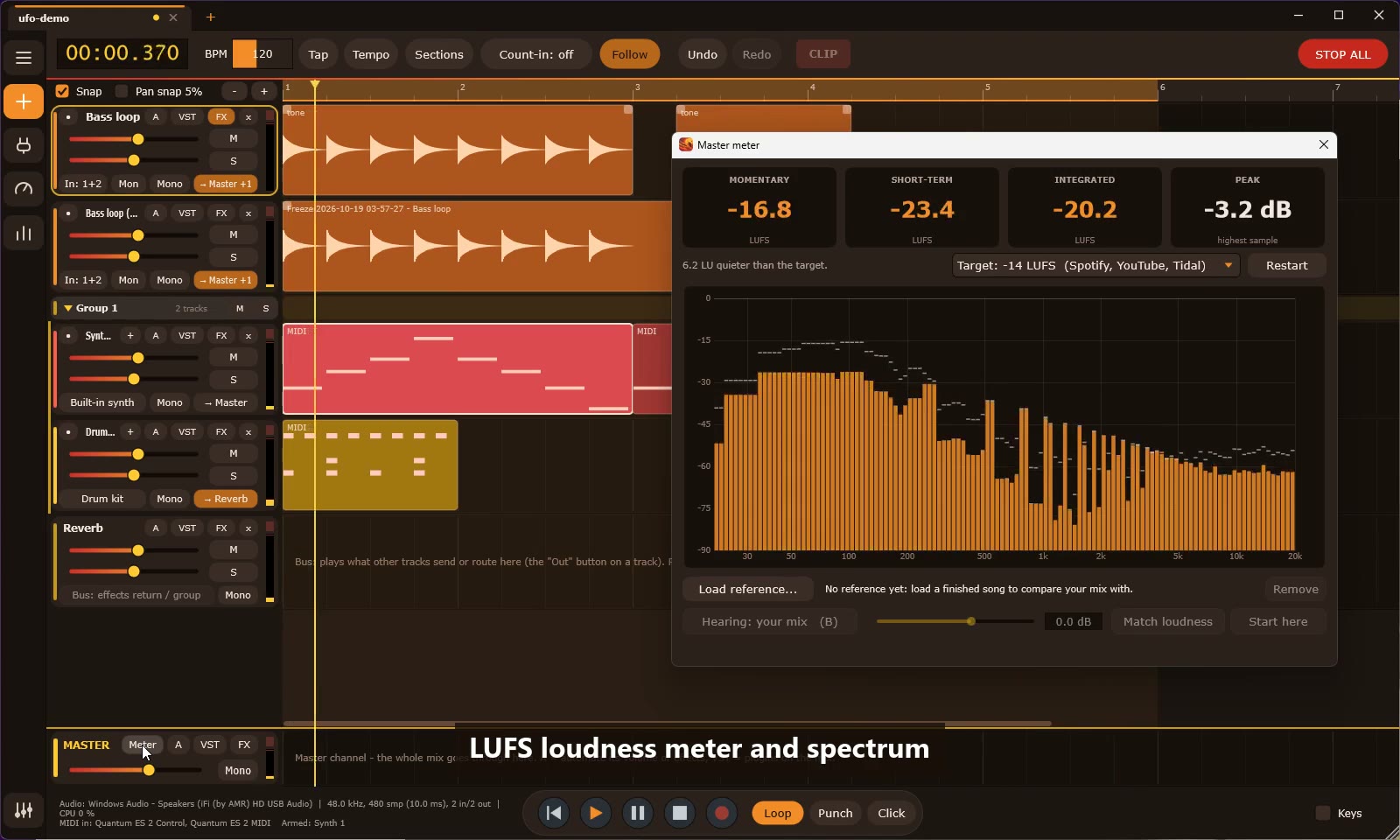Rewind to start in the transport bar
The height and width of the screenshot is (840, 1400).
point(554,813)
